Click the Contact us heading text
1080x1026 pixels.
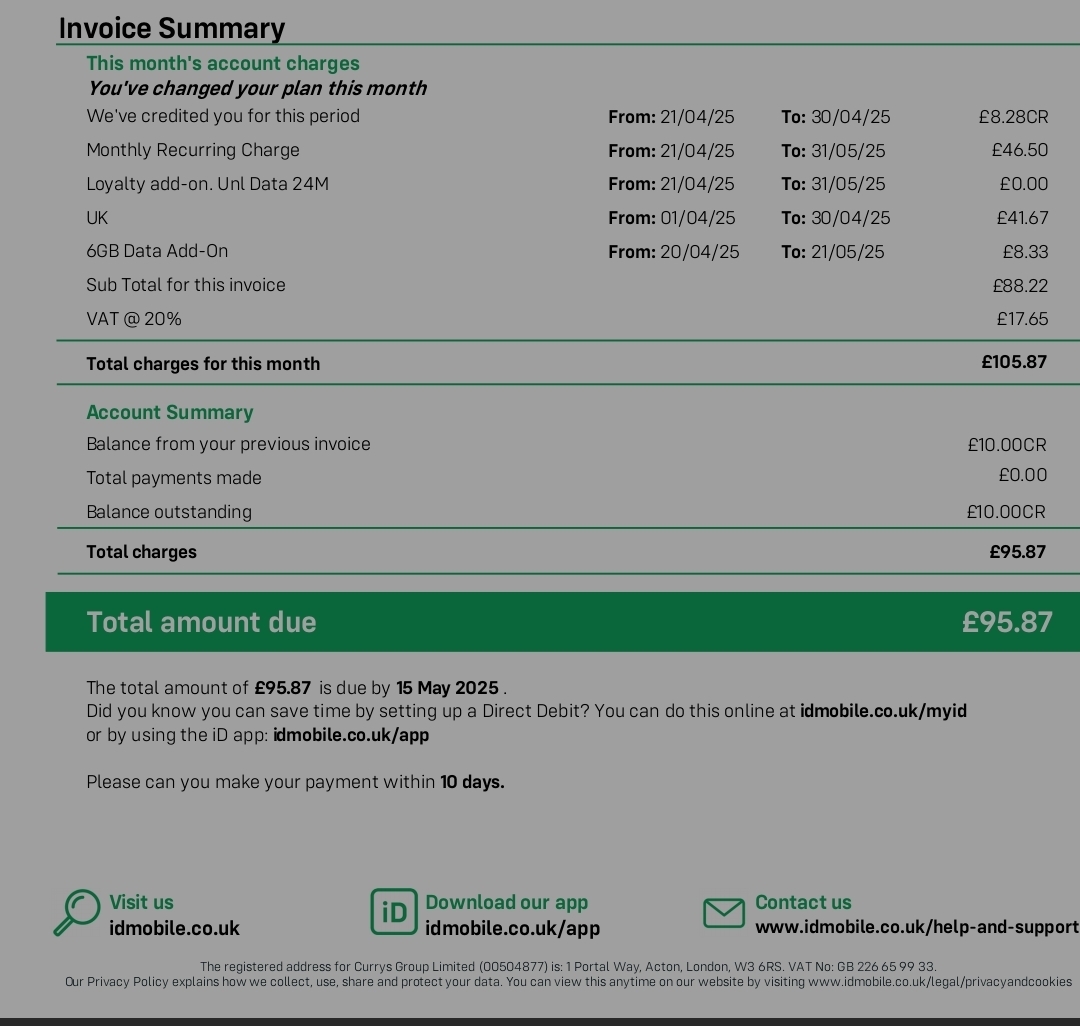(803, 902)
